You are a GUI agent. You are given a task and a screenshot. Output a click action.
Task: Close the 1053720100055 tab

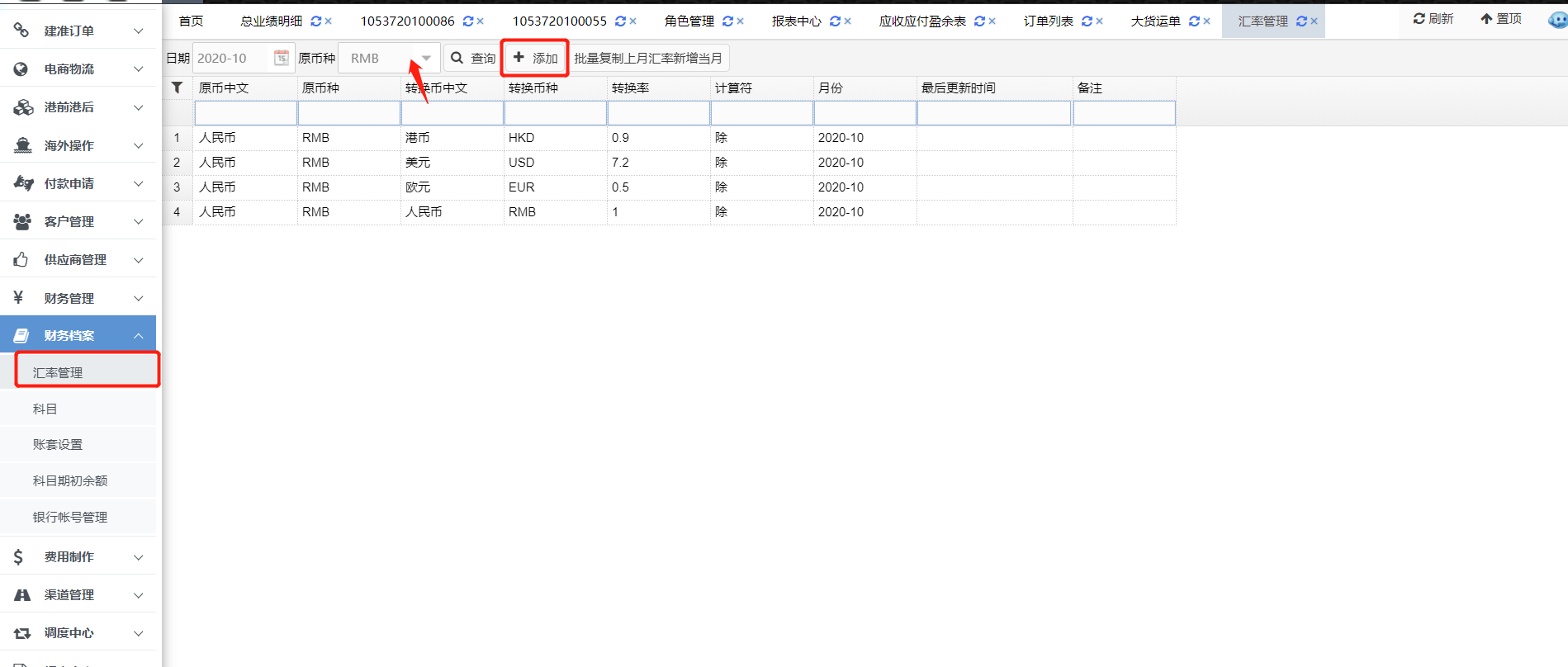632,21
